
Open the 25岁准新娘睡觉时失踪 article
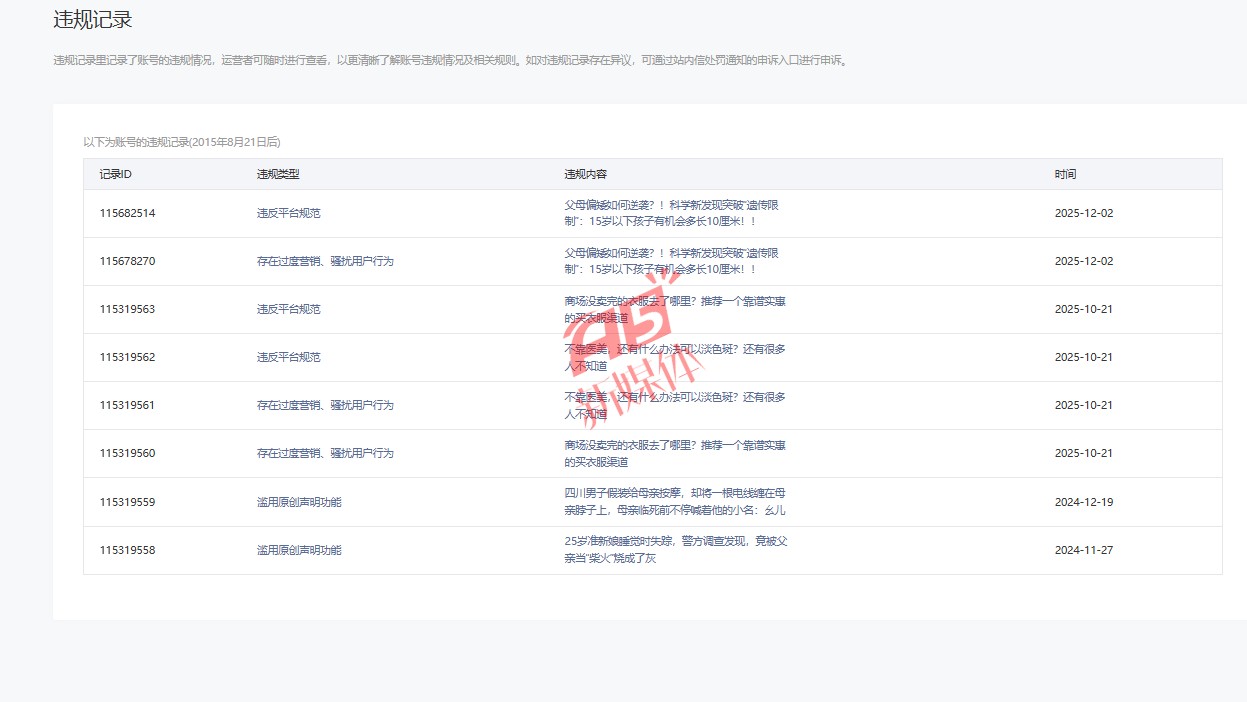(675, 549)
